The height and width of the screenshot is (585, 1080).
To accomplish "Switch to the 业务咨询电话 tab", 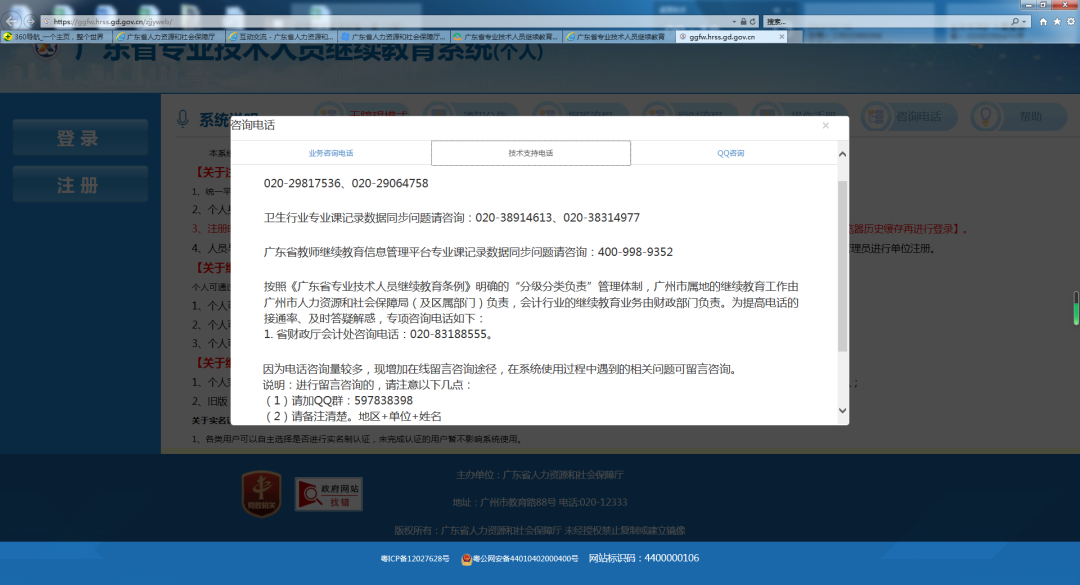I will 331,153.
